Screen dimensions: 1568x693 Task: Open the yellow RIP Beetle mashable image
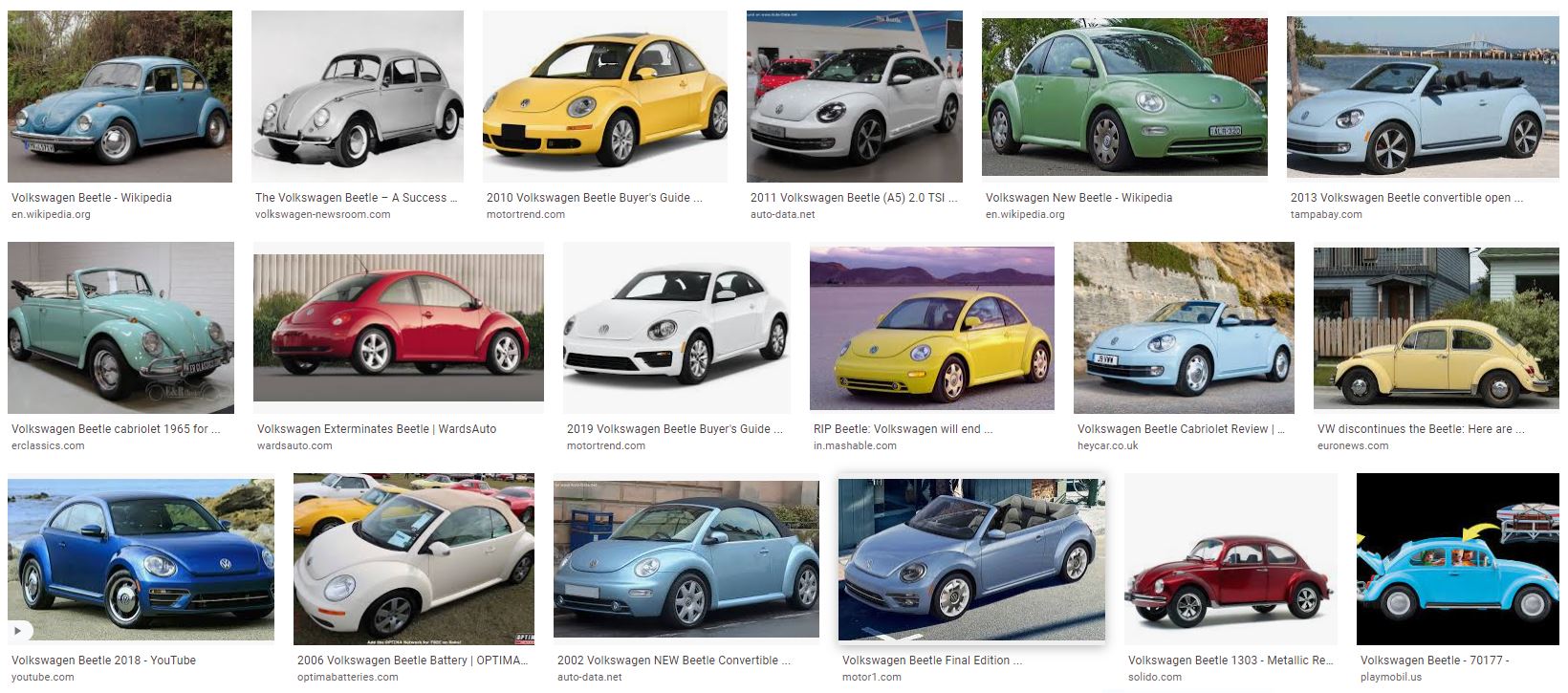coord(932,328)
